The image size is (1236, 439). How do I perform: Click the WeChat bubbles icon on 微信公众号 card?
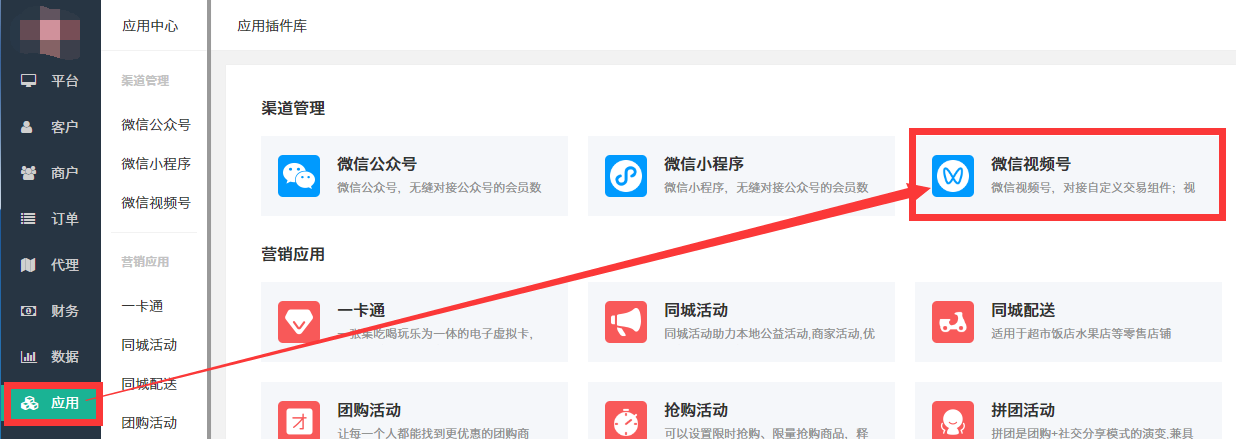[298, 176]
